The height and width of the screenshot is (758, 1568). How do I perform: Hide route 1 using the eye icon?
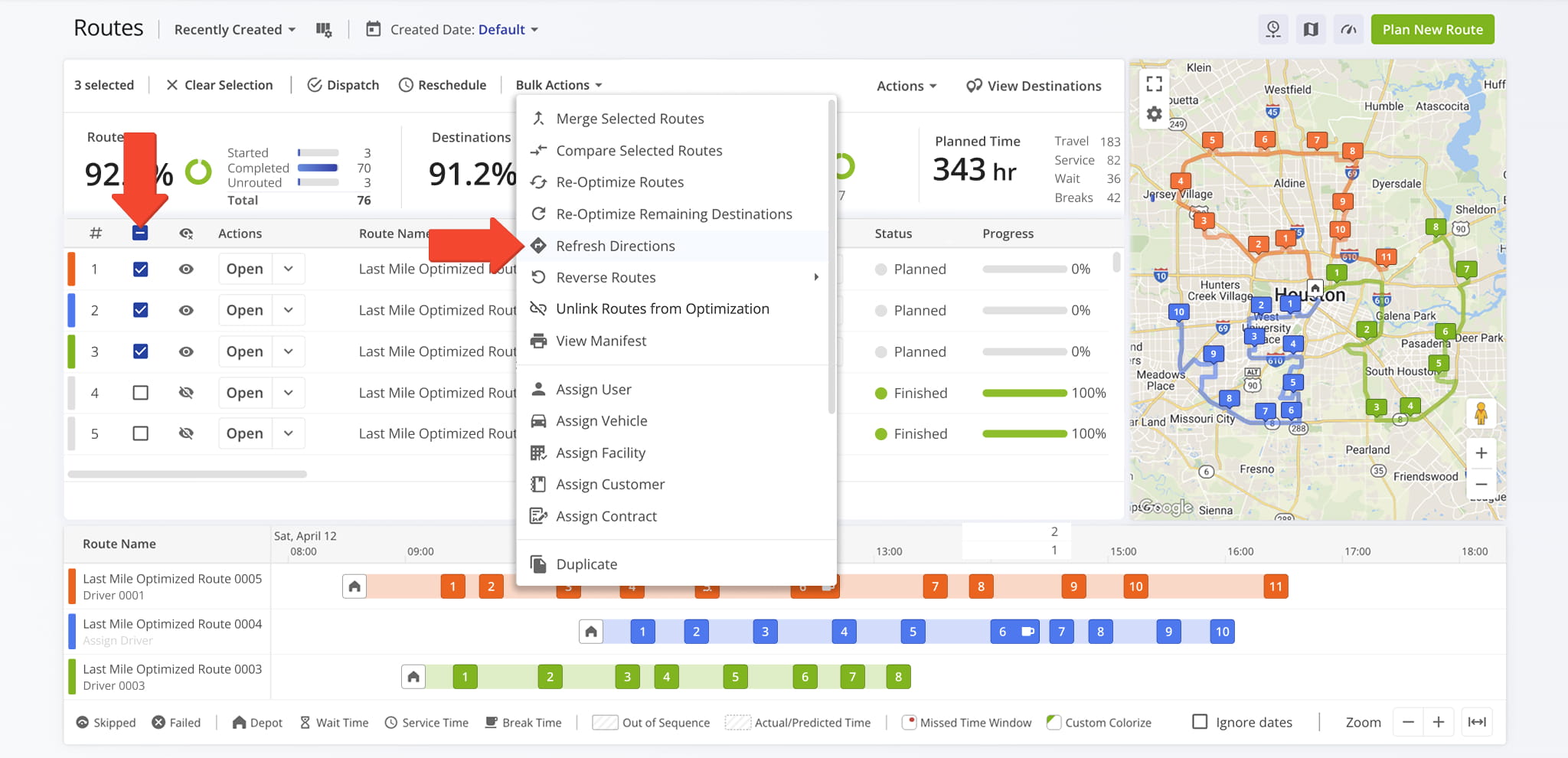186,270
